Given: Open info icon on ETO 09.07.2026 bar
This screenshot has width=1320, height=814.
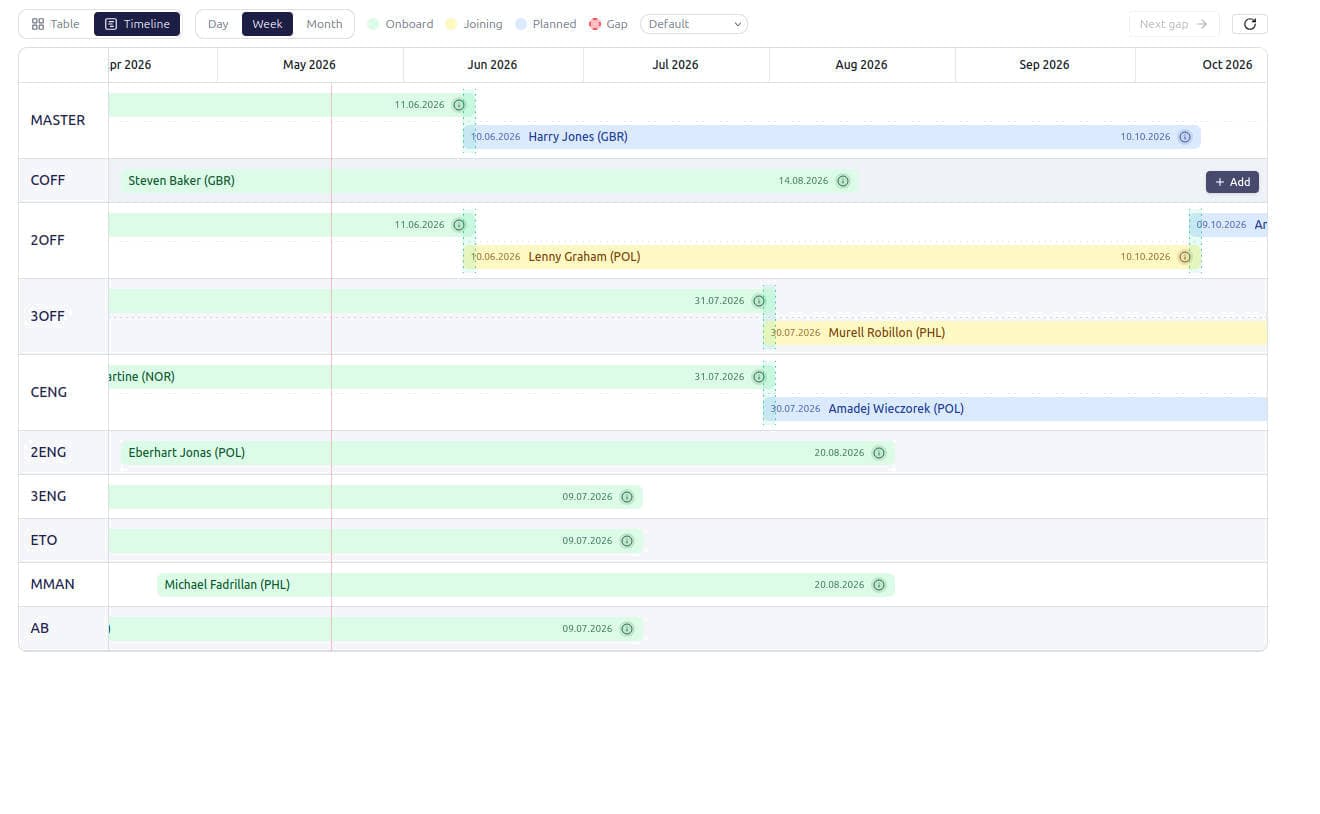Looking at the screenshot, I should [627, 541].
